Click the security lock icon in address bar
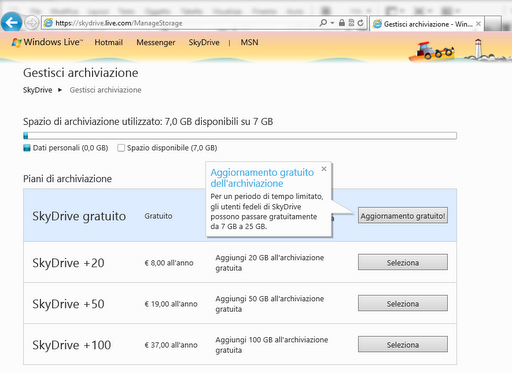The width and height of the screenshot is (512, 373). tap(342, 23)
